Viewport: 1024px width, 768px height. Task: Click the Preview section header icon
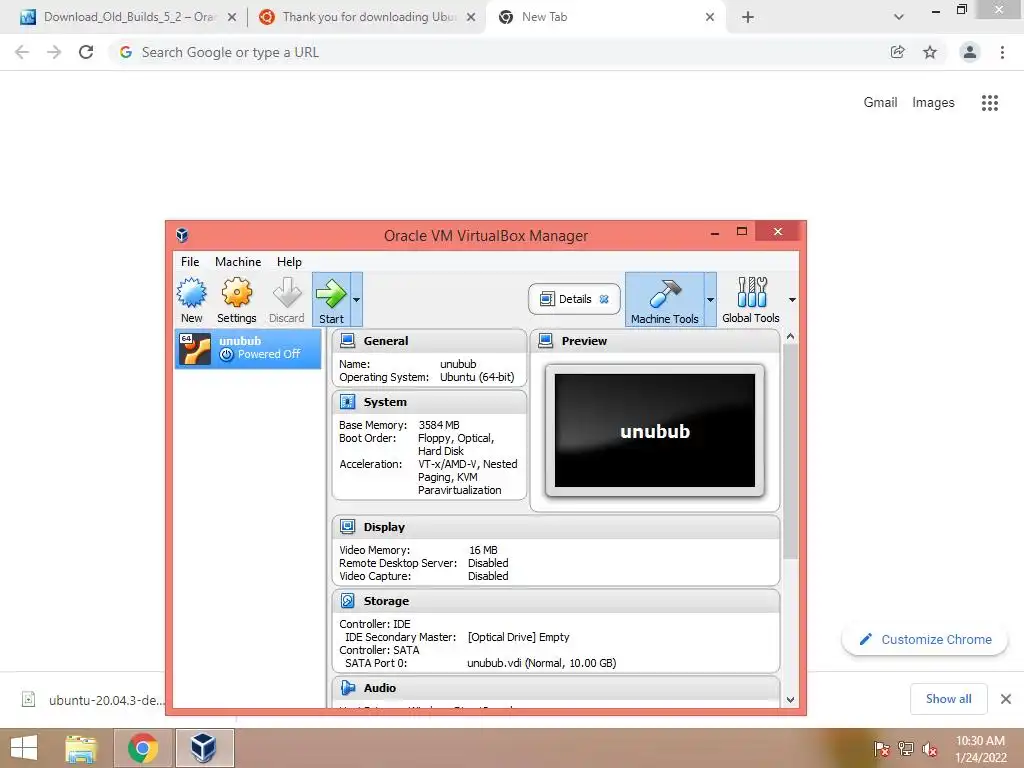[545, 341]
